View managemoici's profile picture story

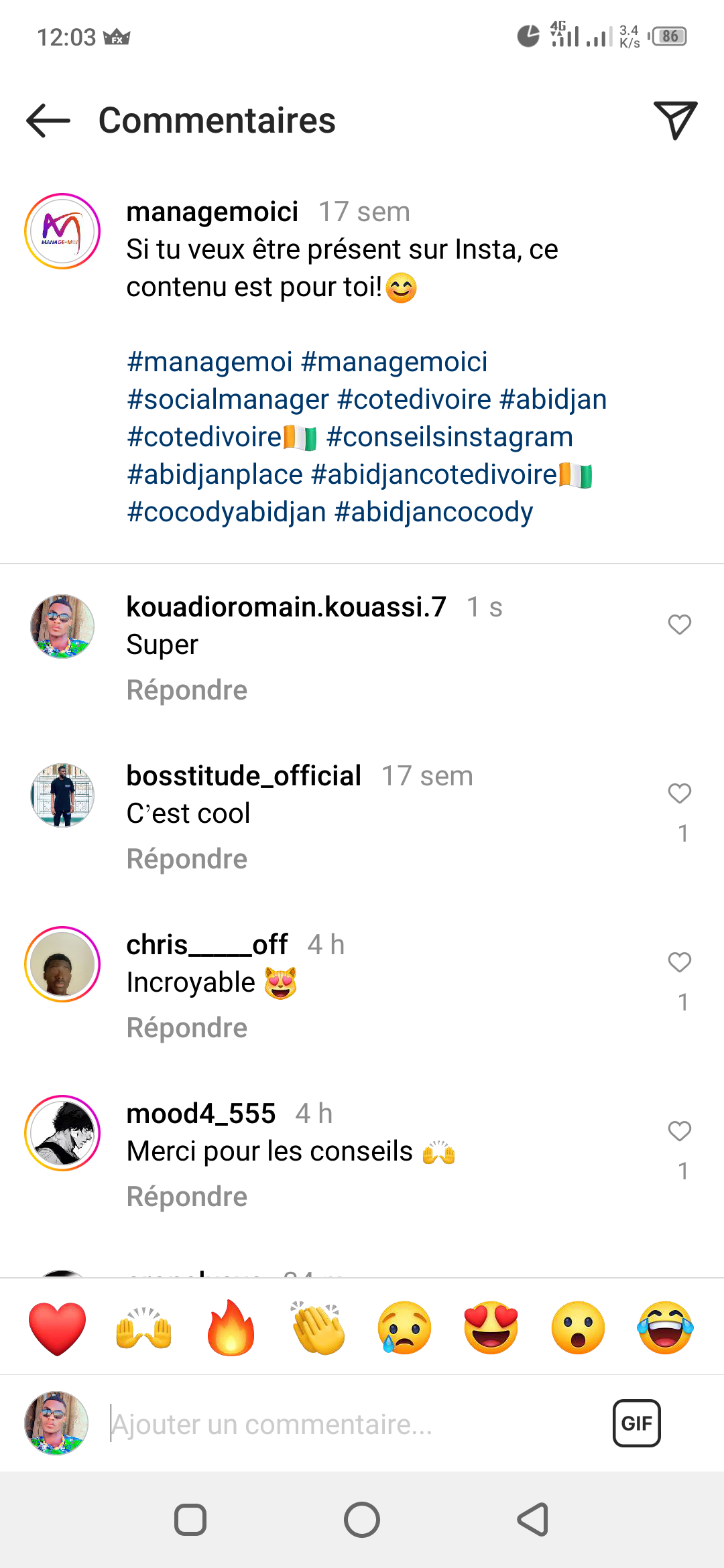pos(62,231)
